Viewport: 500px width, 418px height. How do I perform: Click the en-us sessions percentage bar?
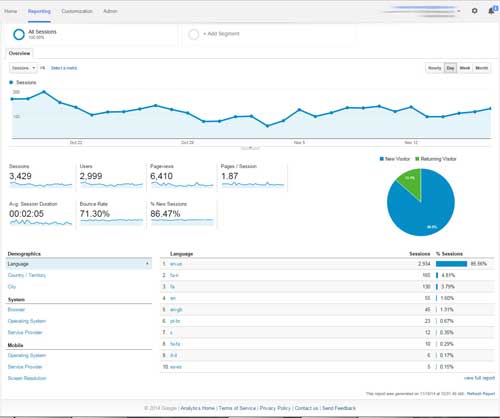pyautogui.click(x=451, y=264)
